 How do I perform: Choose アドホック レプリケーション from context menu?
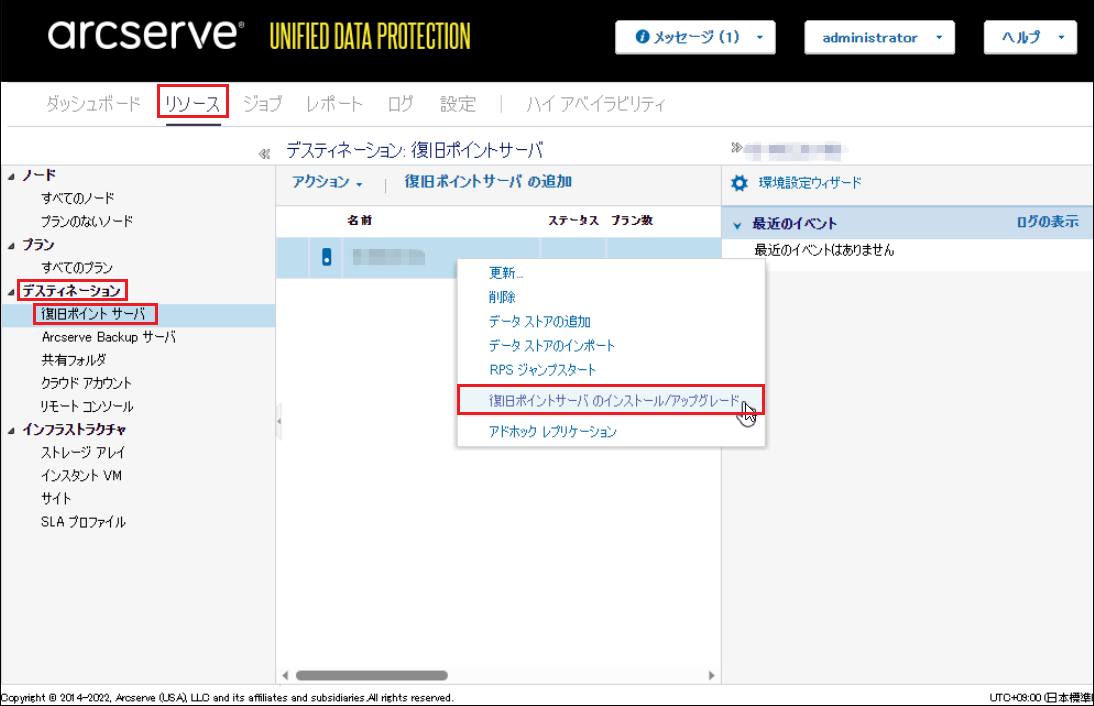[x=553, y=432]
